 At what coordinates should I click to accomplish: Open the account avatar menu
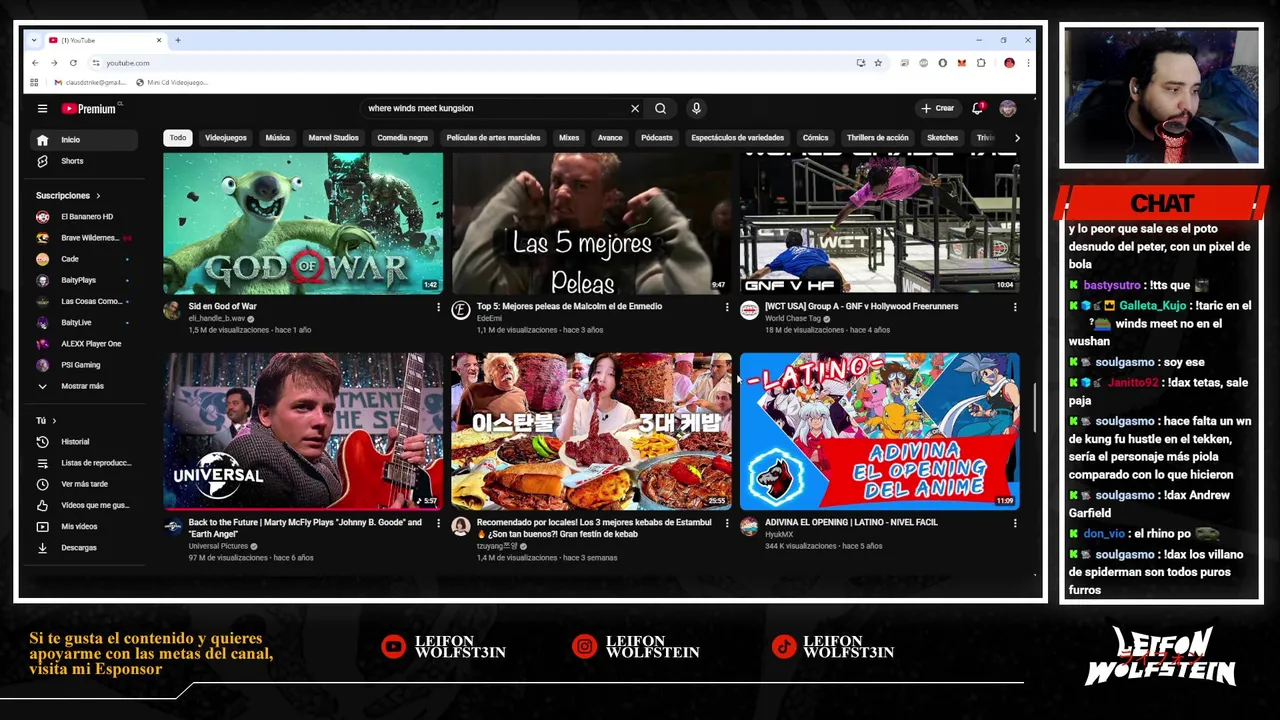[x=1007, y=108]
